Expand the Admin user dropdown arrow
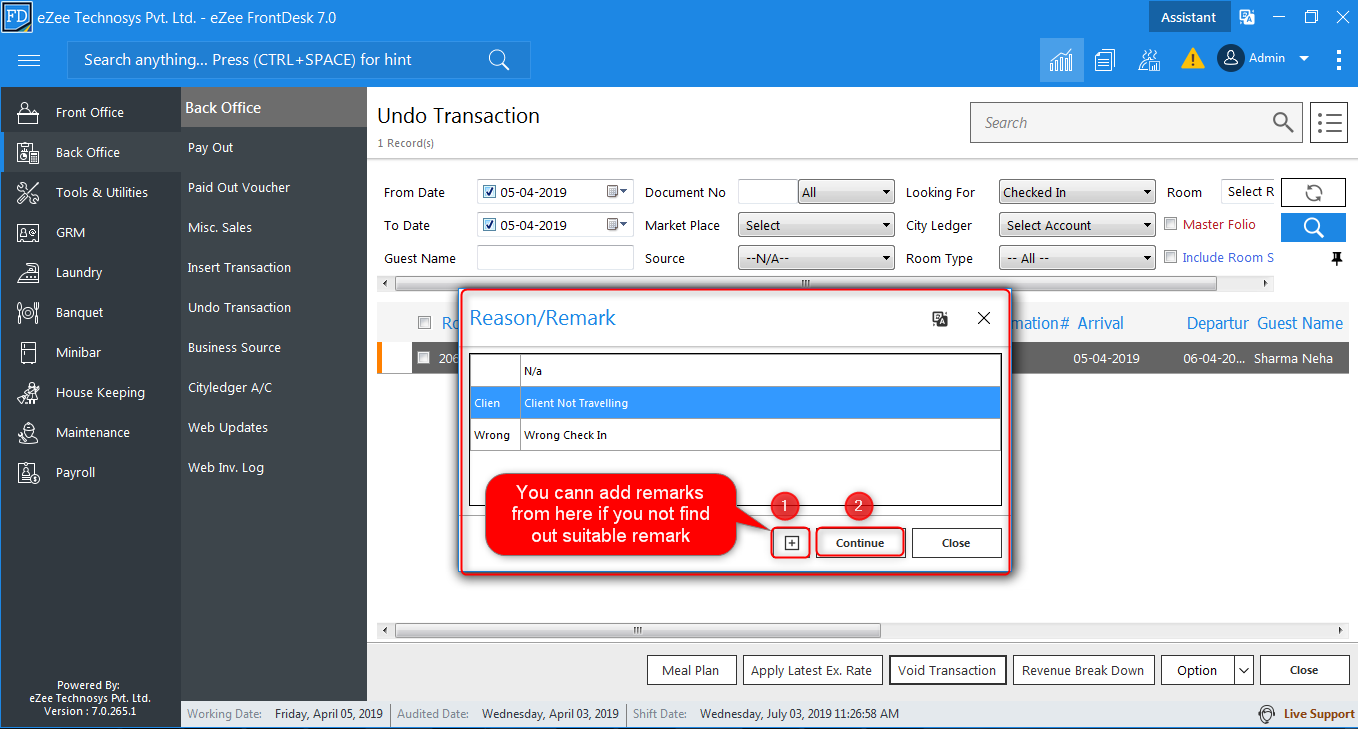 (1304, 59)
